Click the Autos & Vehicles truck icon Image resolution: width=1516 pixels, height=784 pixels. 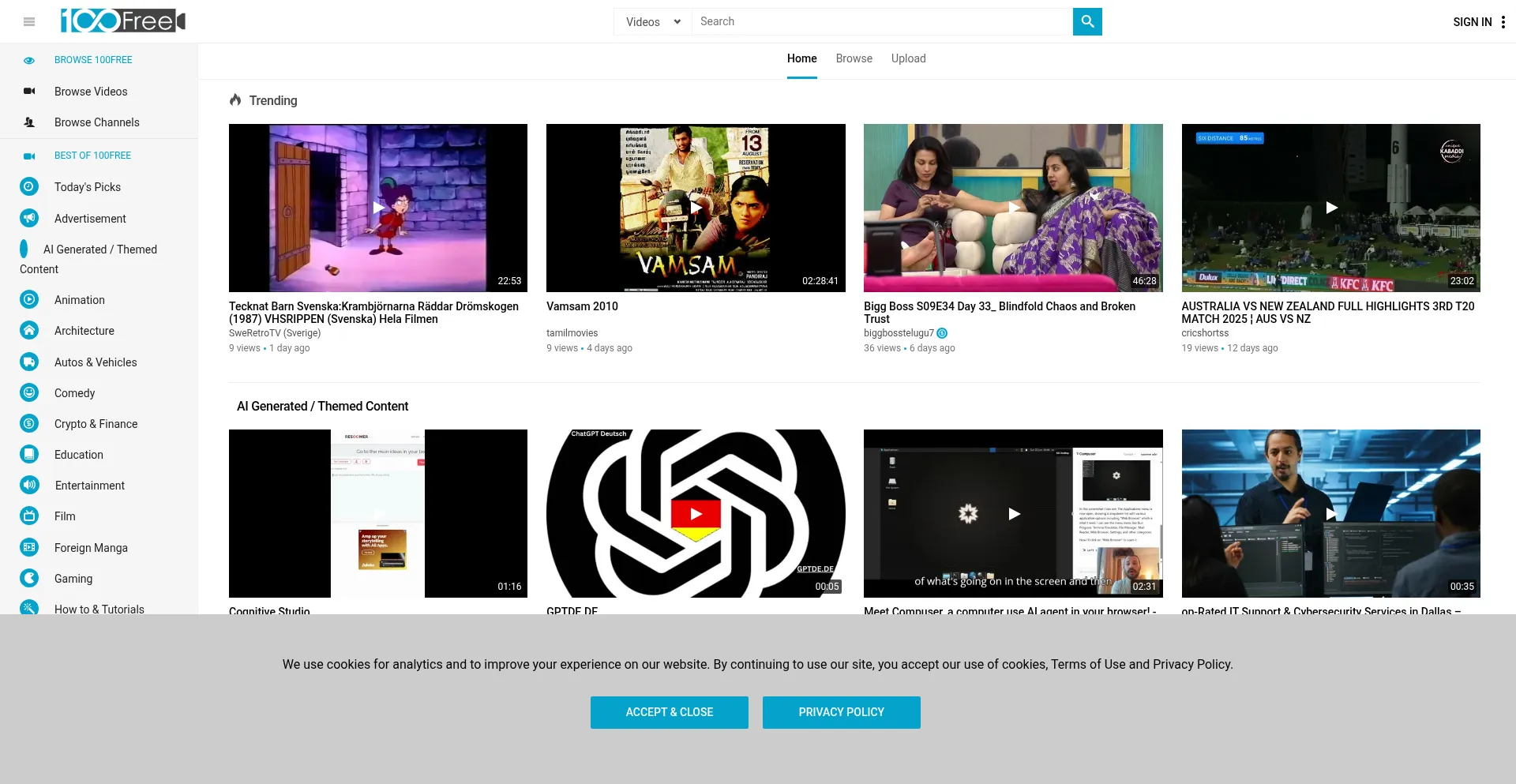tap(29, 362)
